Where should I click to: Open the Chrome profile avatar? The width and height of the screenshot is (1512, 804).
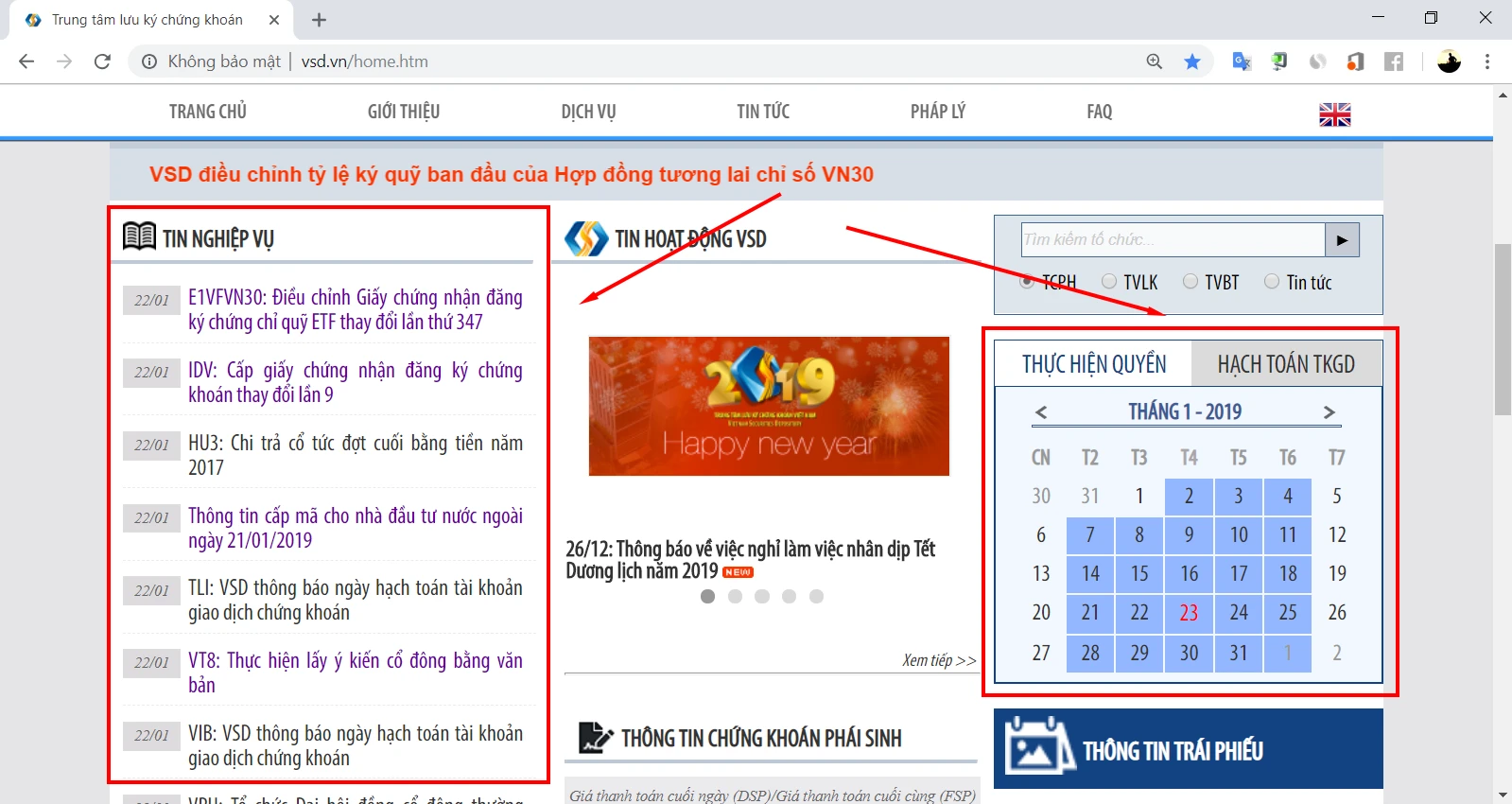(x=1449, y=61)
